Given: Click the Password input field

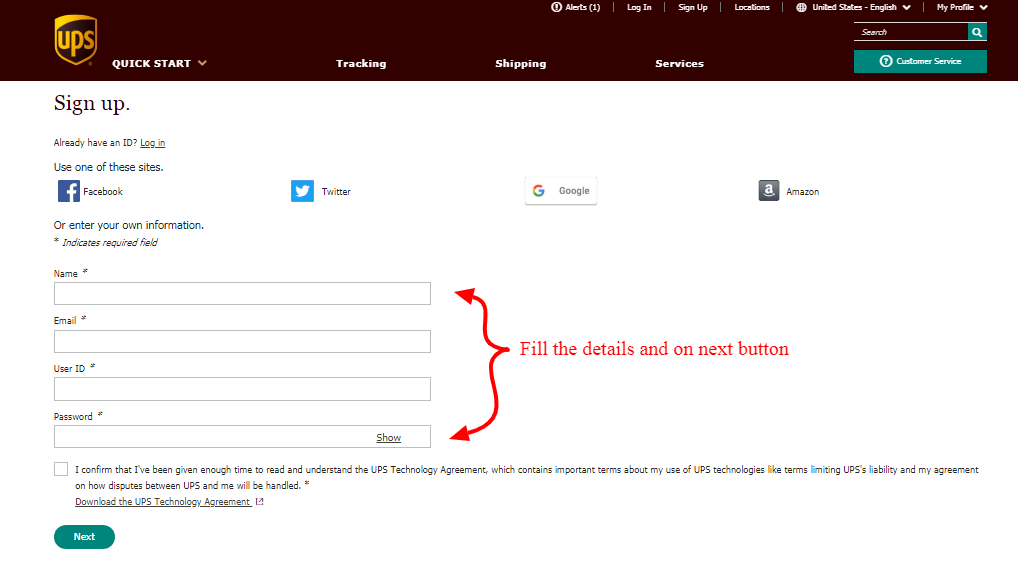Looking at the screenshot, I should [x=242, y=436].
